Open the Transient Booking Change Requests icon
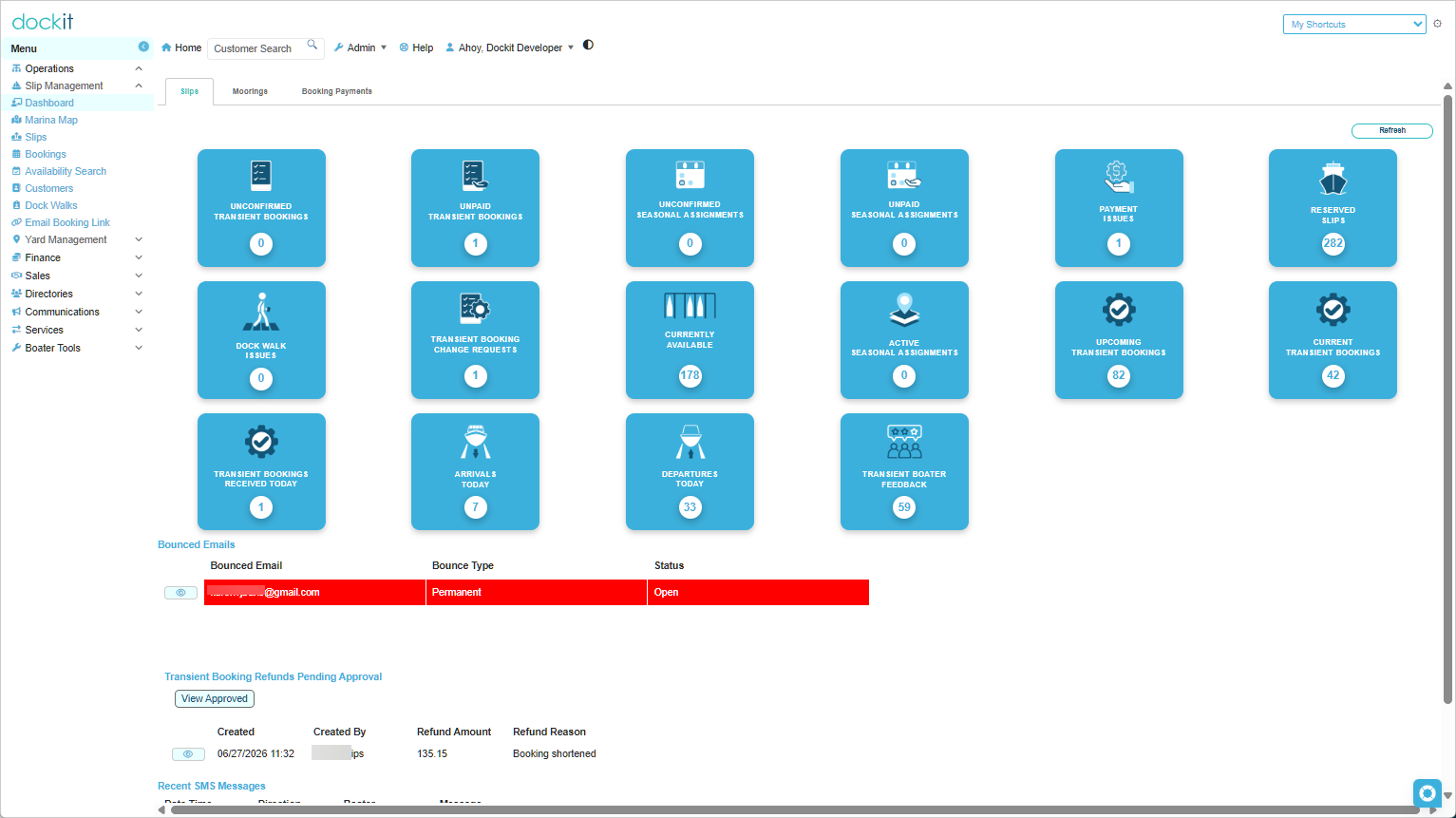 (x=475, y=309)
